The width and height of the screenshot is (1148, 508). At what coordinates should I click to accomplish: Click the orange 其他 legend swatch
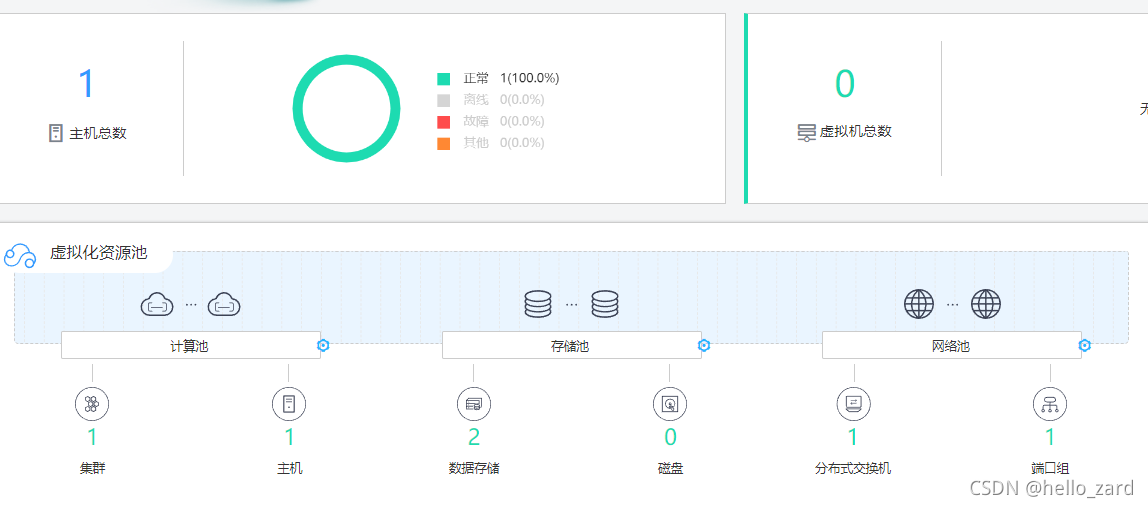[443, 143]
